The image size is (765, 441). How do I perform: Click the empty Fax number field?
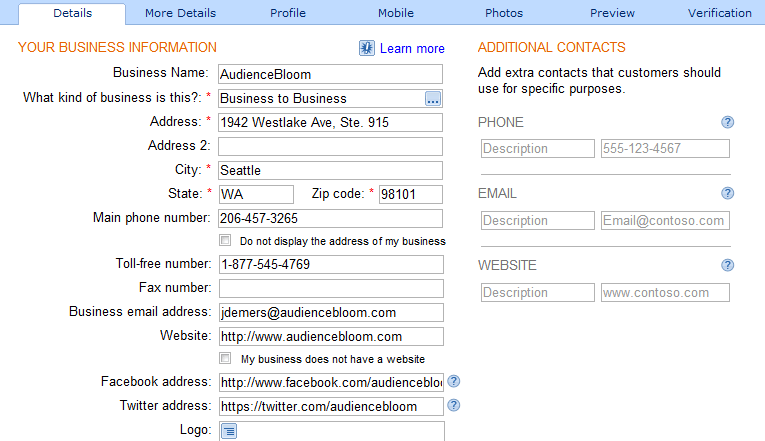331,288
